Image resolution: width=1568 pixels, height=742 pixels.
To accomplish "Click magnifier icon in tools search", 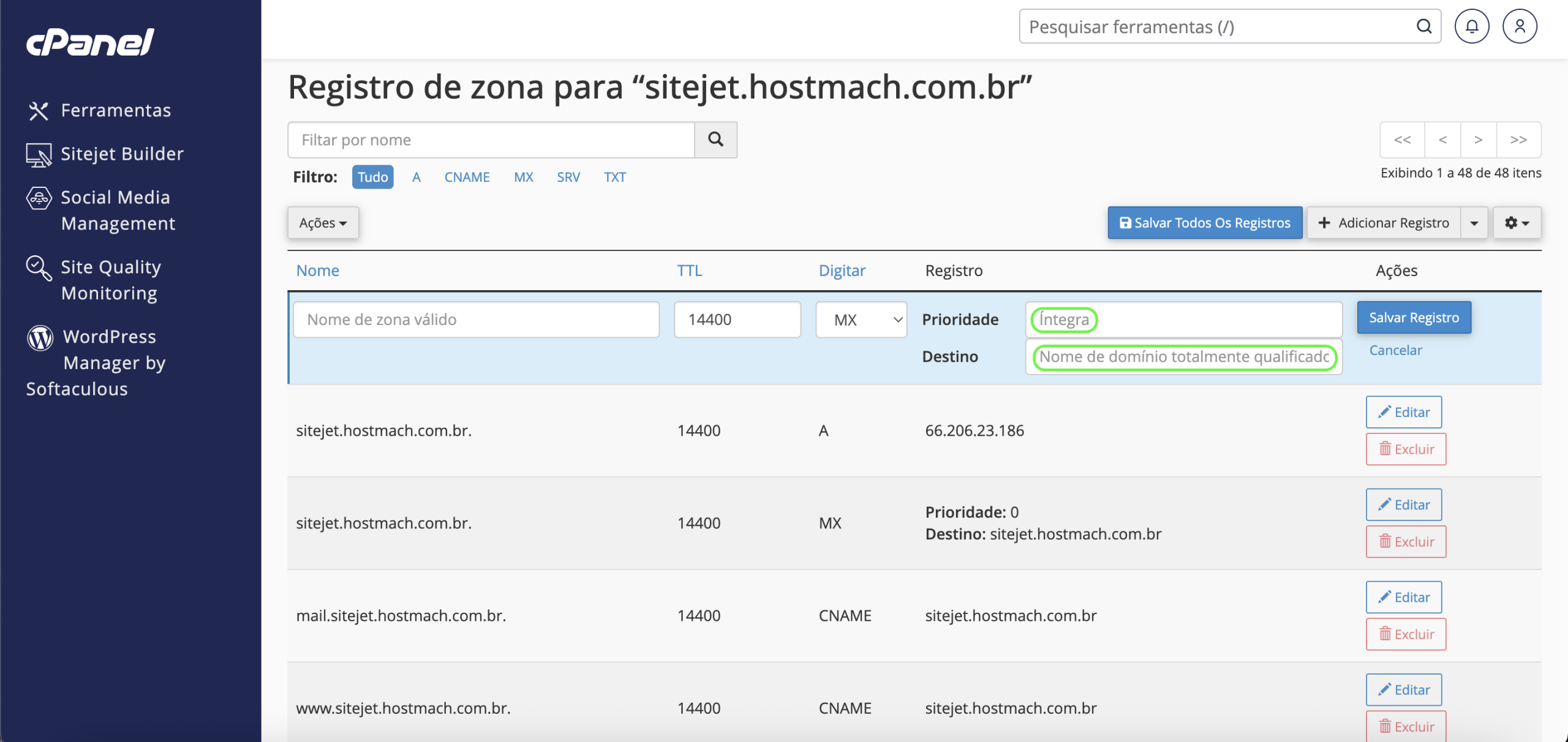I will pyautogui.click(x=1424, y=26).
